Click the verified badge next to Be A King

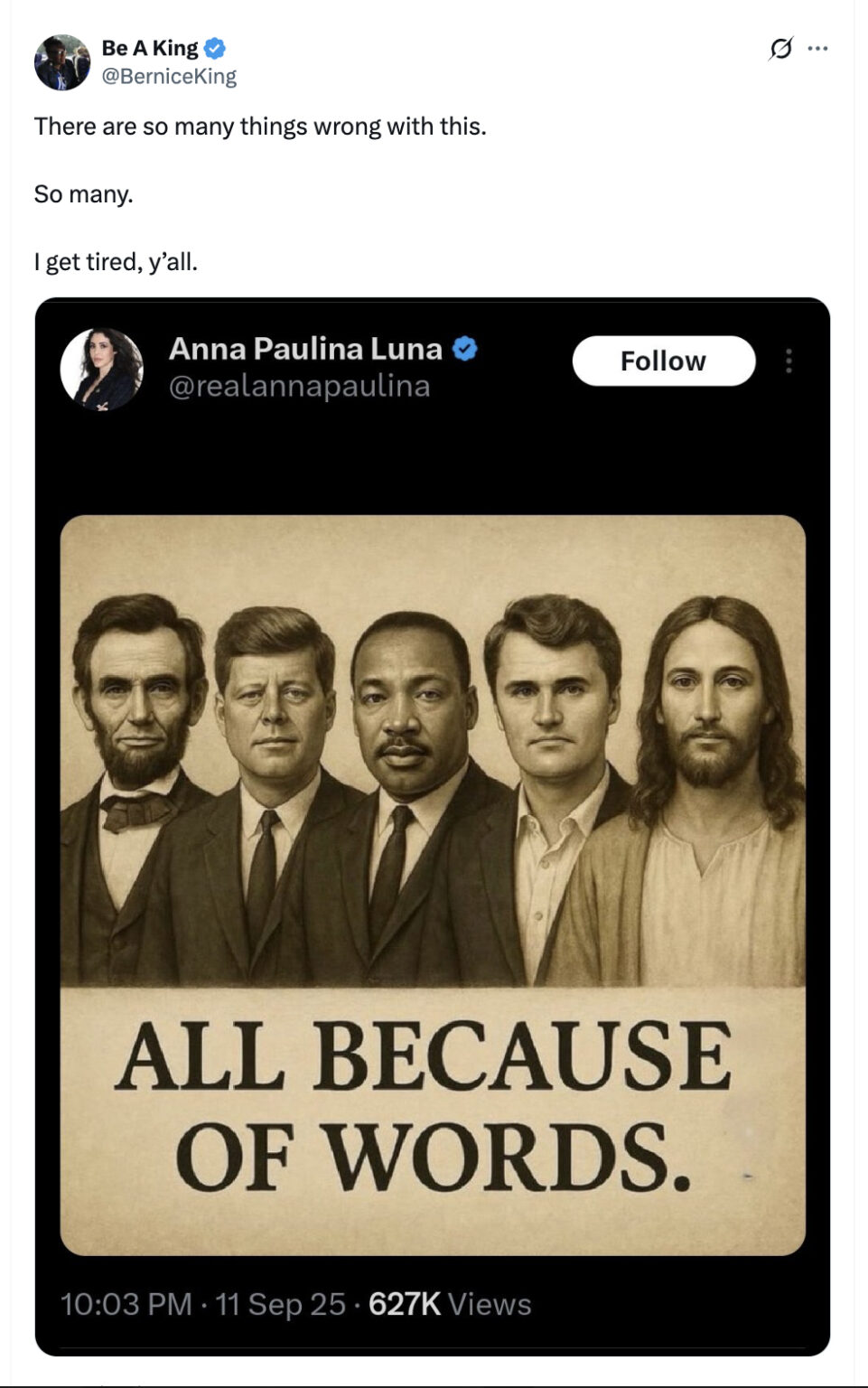(x=213, y=50)
